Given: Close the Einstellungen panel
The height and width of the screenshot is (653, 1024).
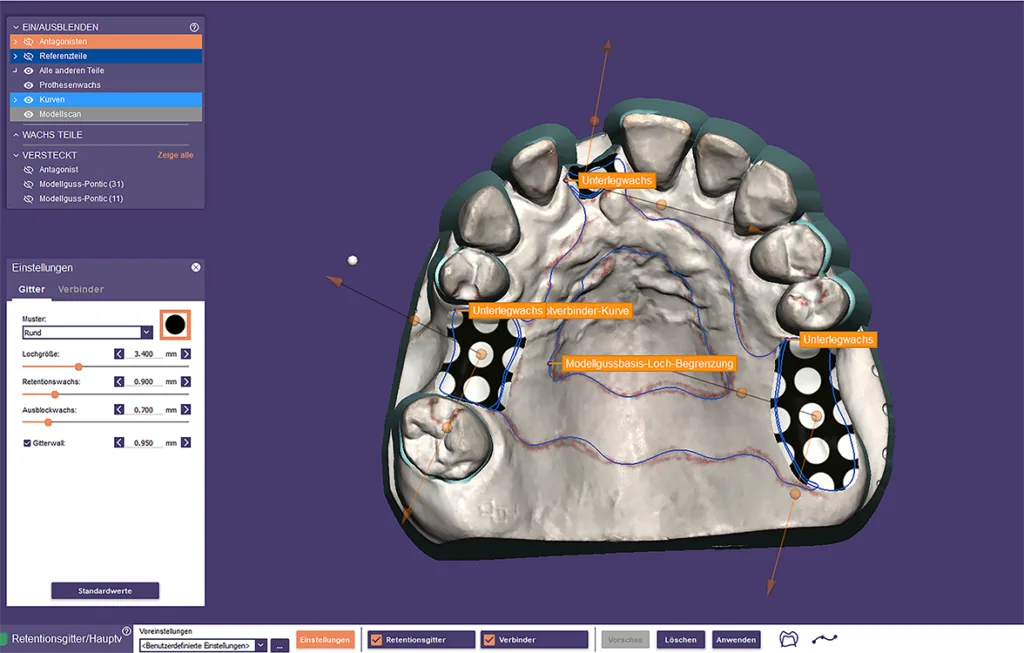Looking at the screenshot, I should (196, 268).
